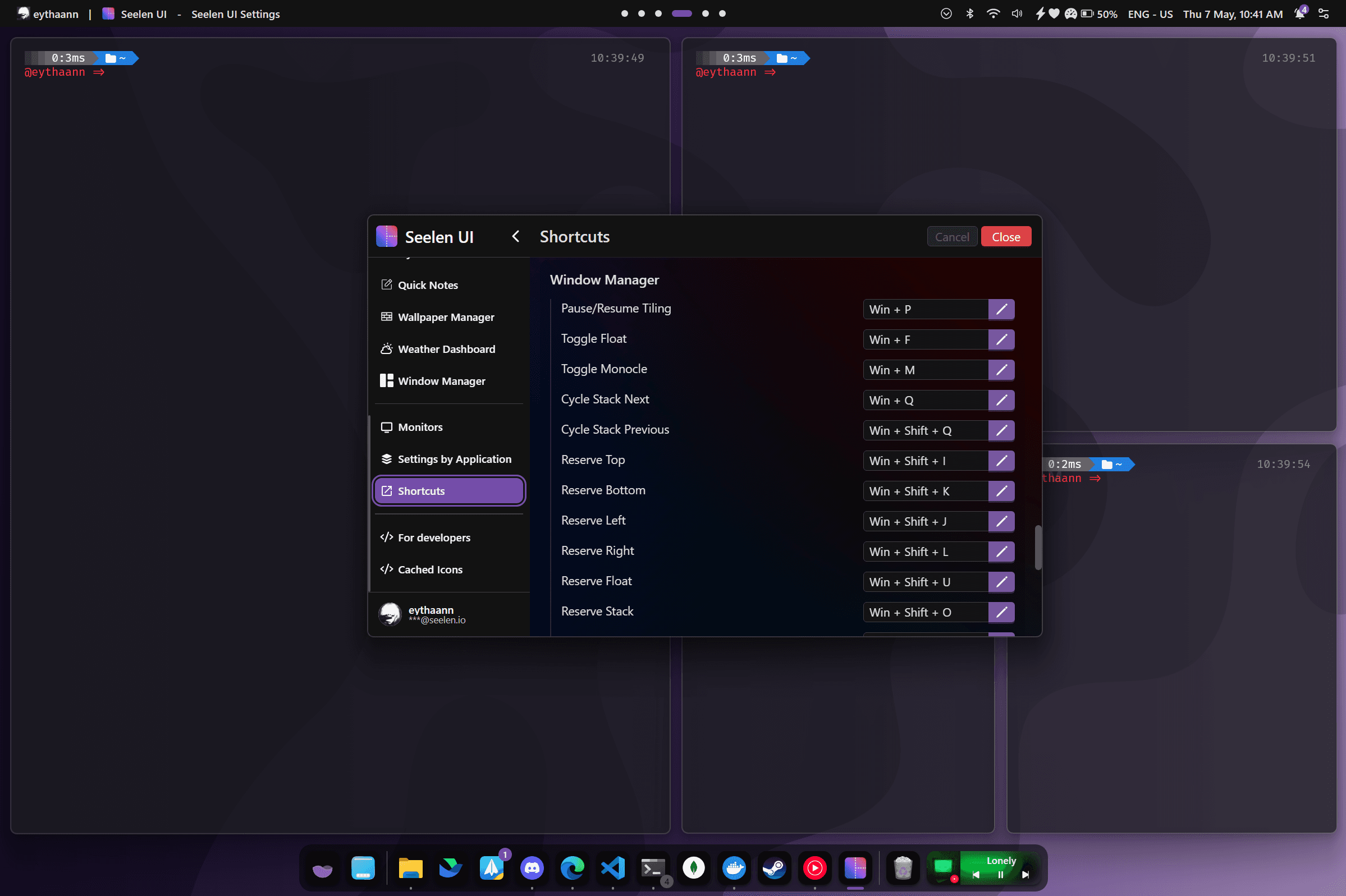Open Weather Dashboard settings
Image resolution: width=1346 pixels, height=896 pixels.
[x=448, y=348]
